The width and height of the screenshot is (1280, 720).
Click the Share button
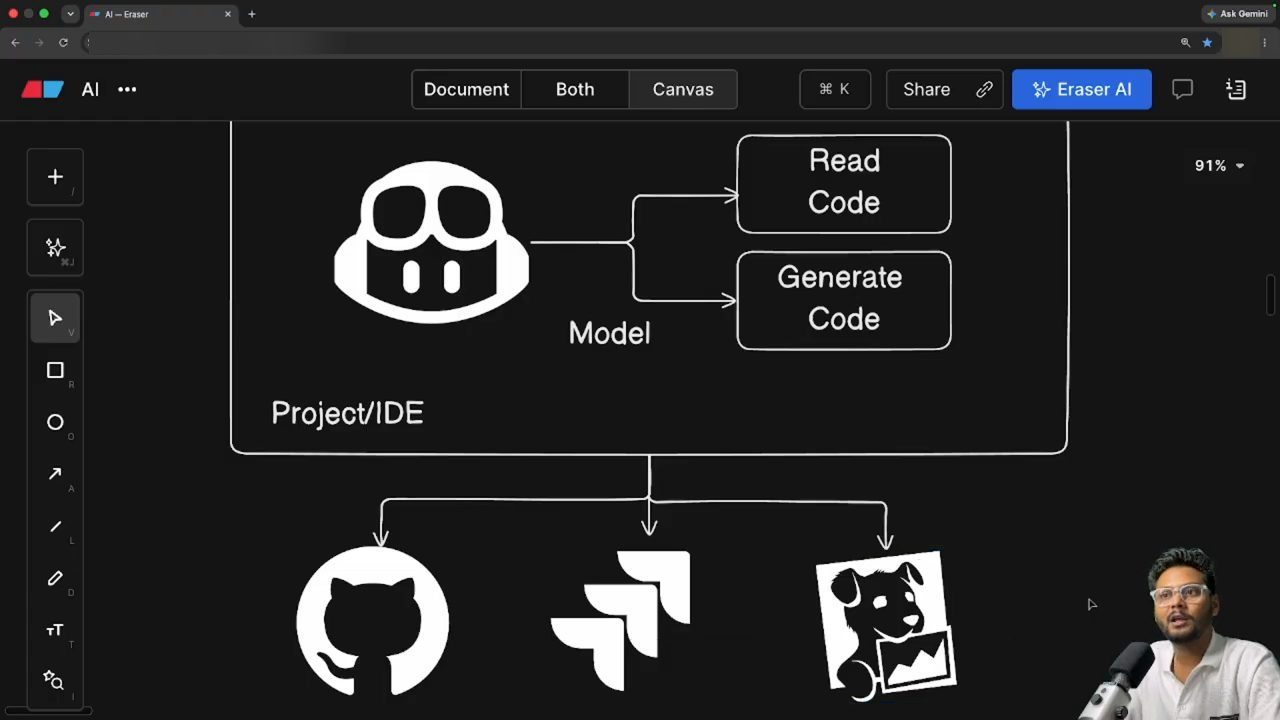click(x=927, y=89)
